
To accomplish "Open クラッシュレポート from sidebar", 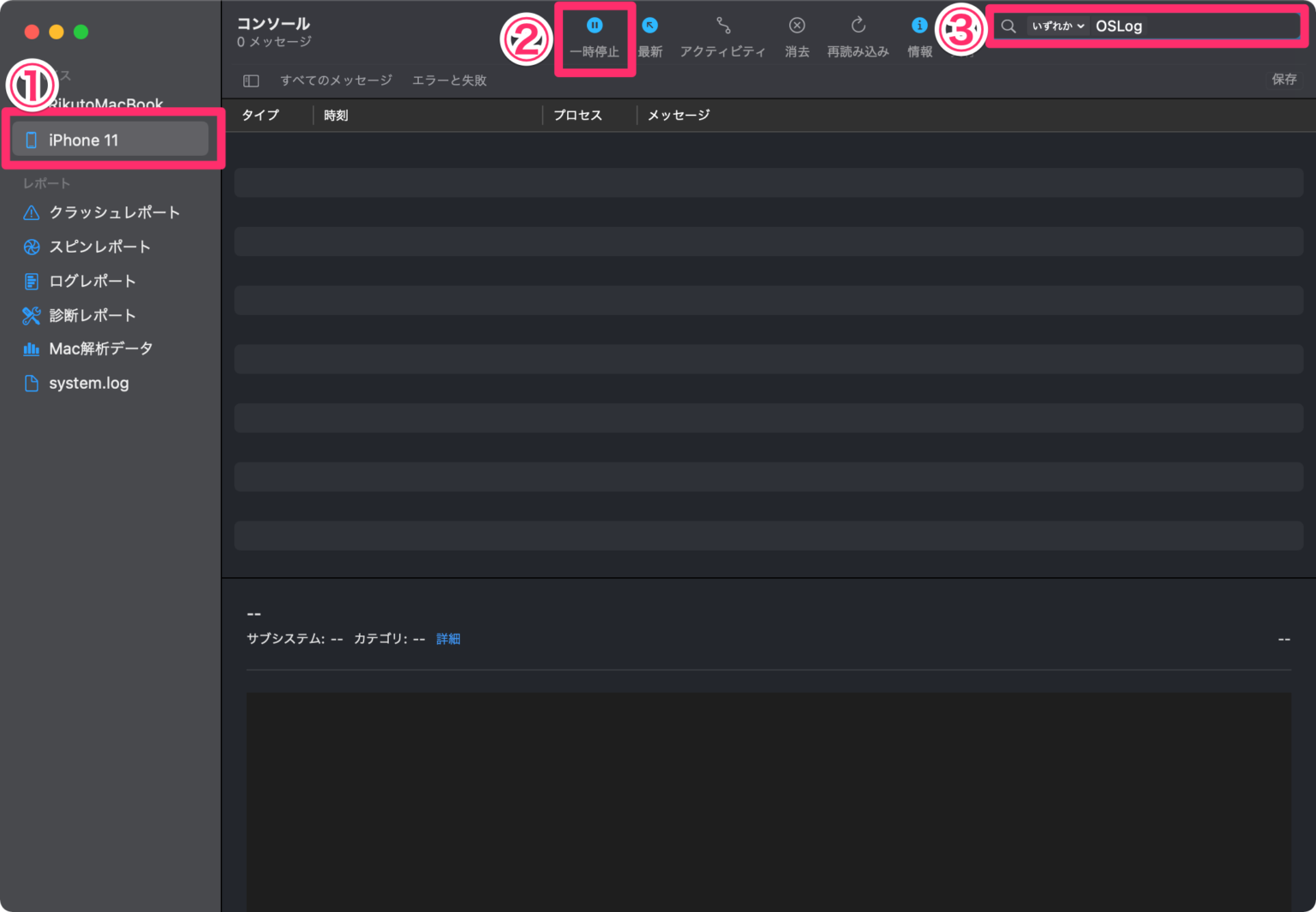I will click(x=115, y=212).
